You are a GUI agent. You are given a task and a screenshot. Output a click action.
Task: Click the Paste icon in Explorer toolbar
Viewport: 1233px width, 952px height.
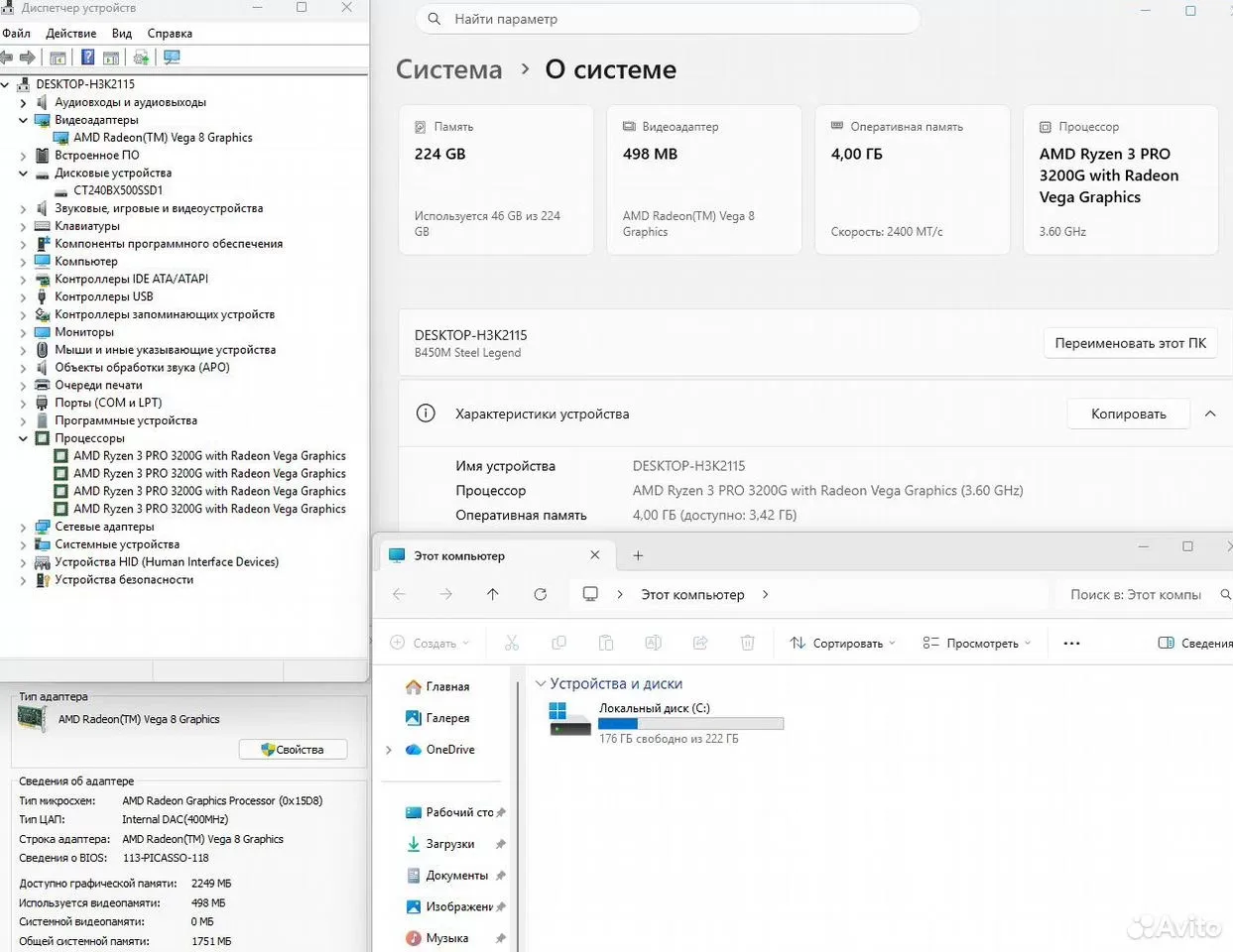point(606,643)
